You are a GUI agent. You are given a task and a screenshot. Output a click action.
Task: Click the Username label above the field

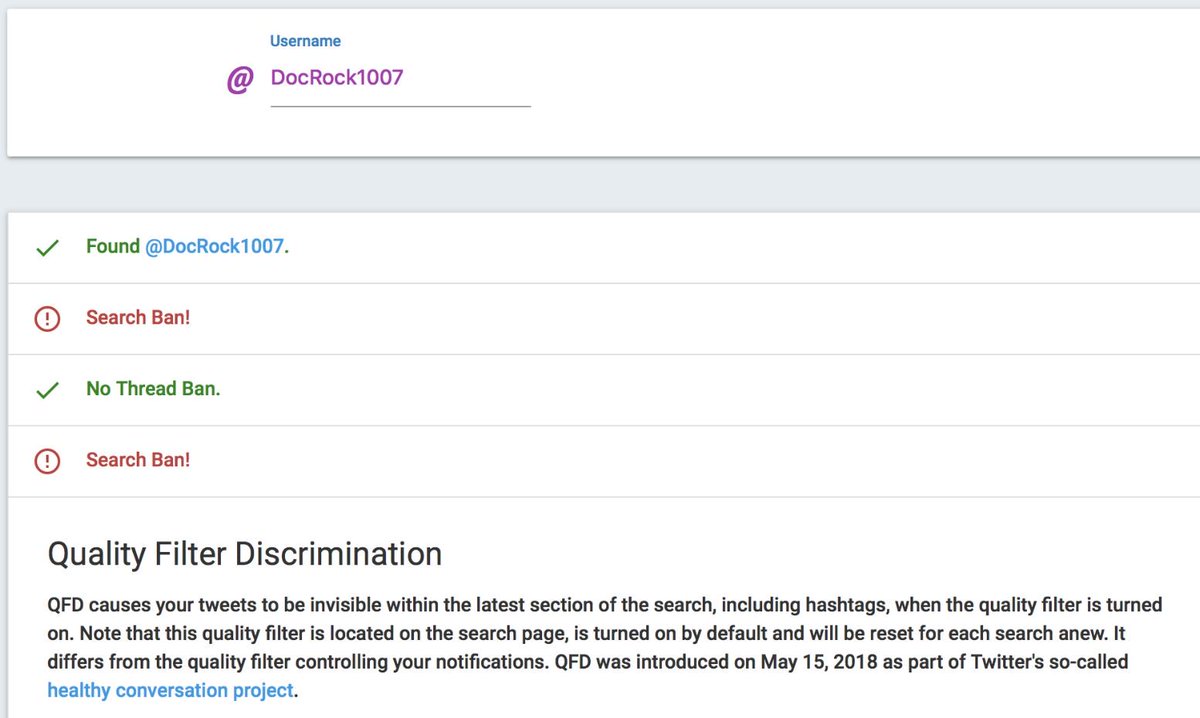[x=305, y=41]
